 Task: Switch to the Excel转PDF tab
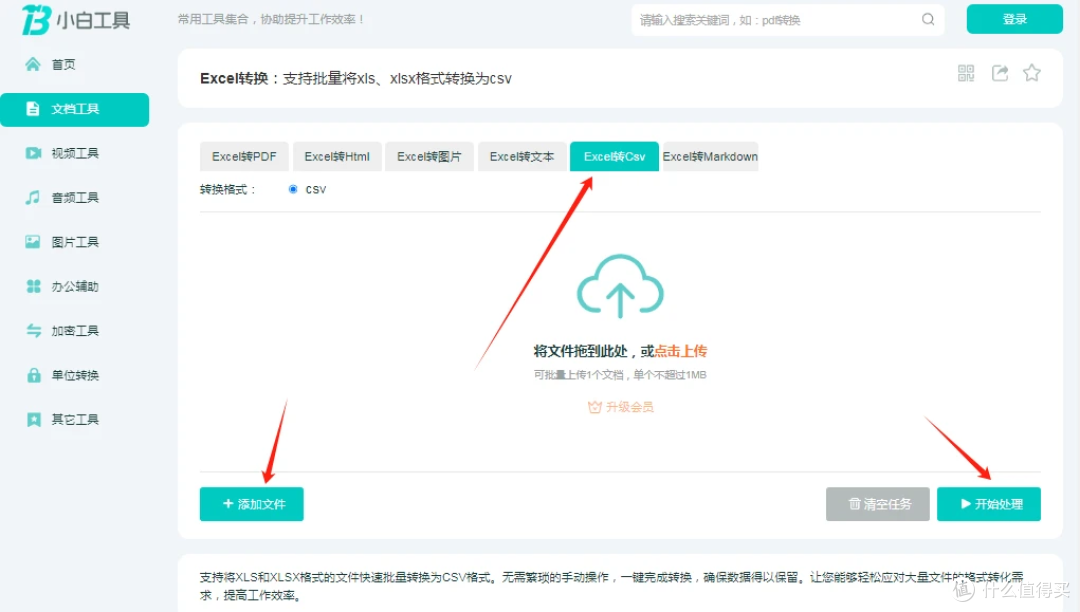(x=244, y=157)
